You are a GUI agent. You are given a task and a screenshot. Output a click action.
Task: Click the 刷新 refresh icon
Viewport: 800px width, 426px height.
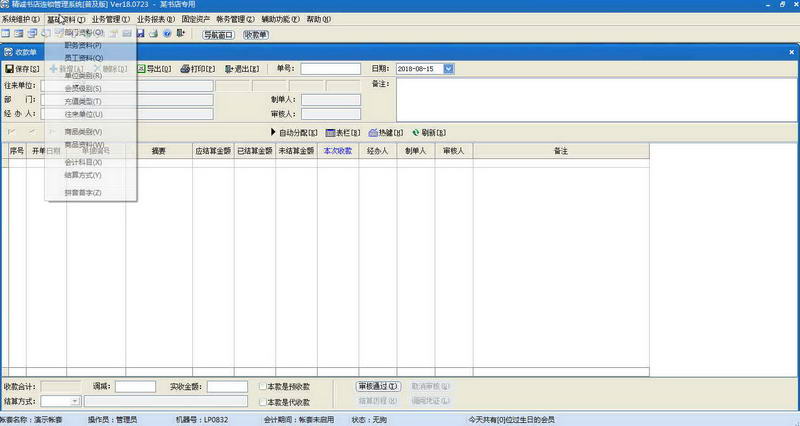pyautogui.click(x=416, y=132)
